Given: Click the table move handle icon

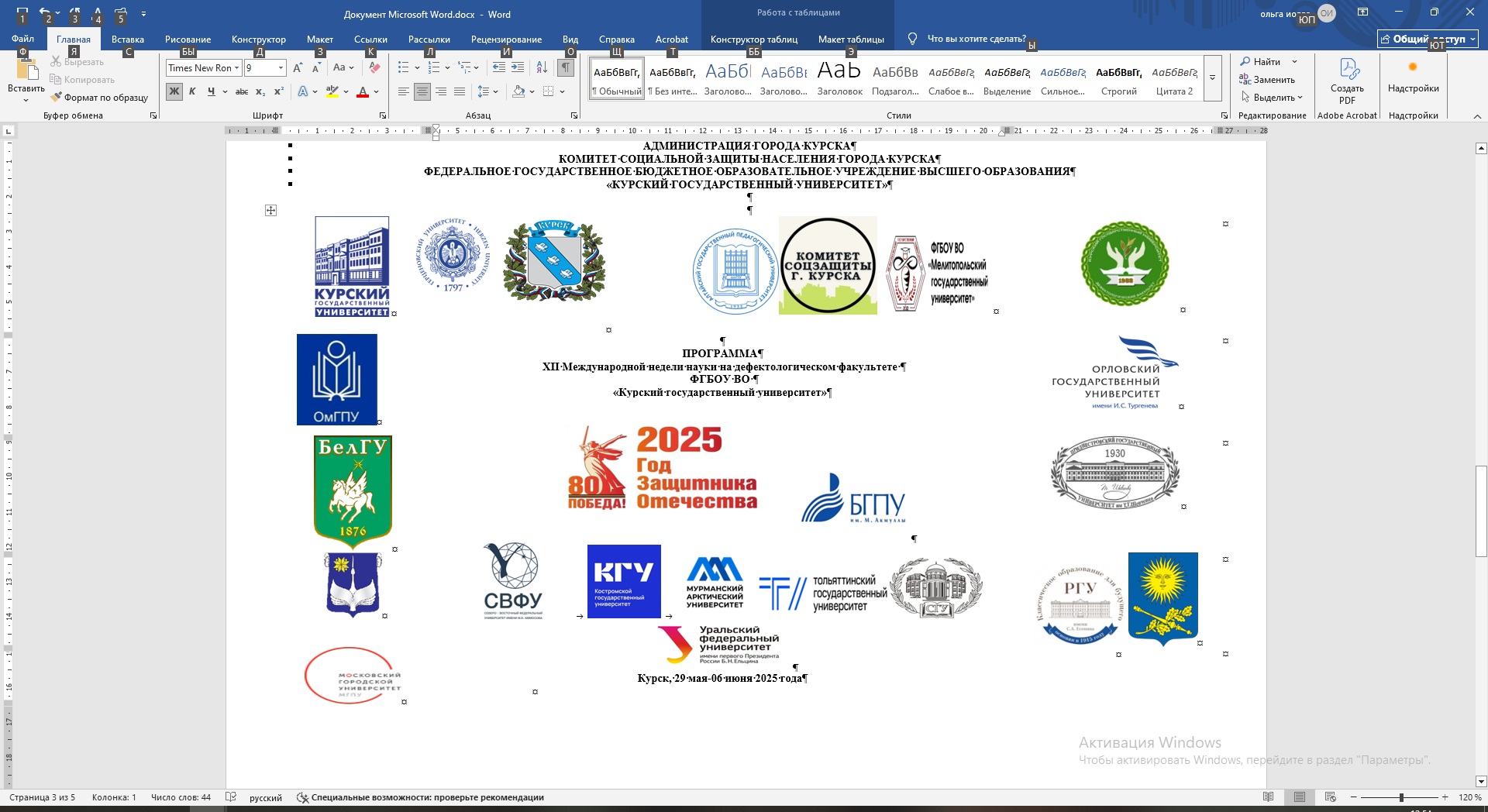Looking at the screenshot, I should [270, 211].
